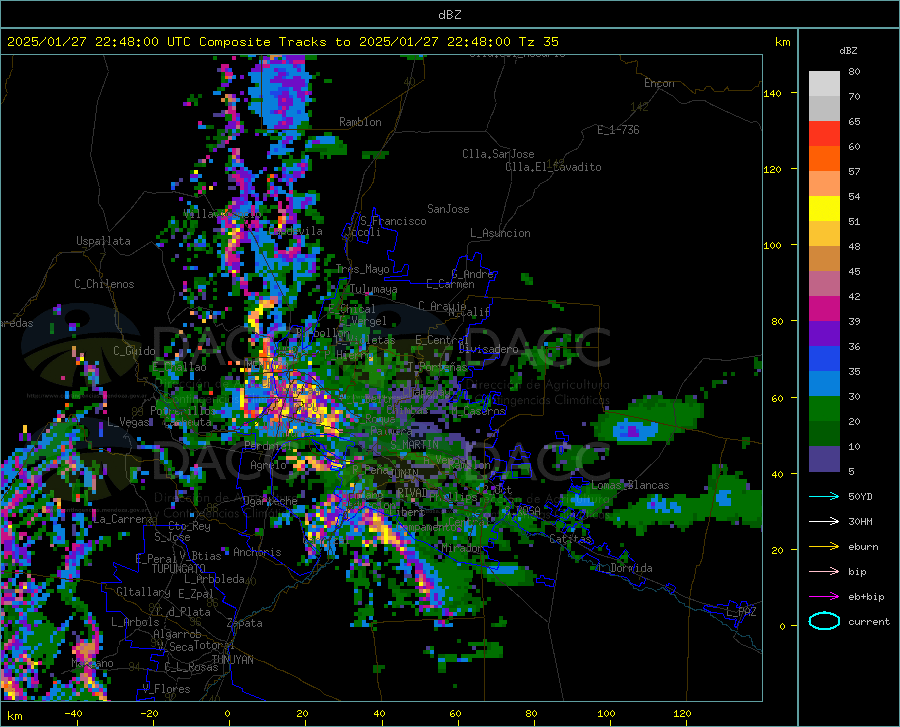The height and width of the screenshot is (727, 900).
Task: Click the 'S_MARTIN' map label
Action: coord(414,445)
